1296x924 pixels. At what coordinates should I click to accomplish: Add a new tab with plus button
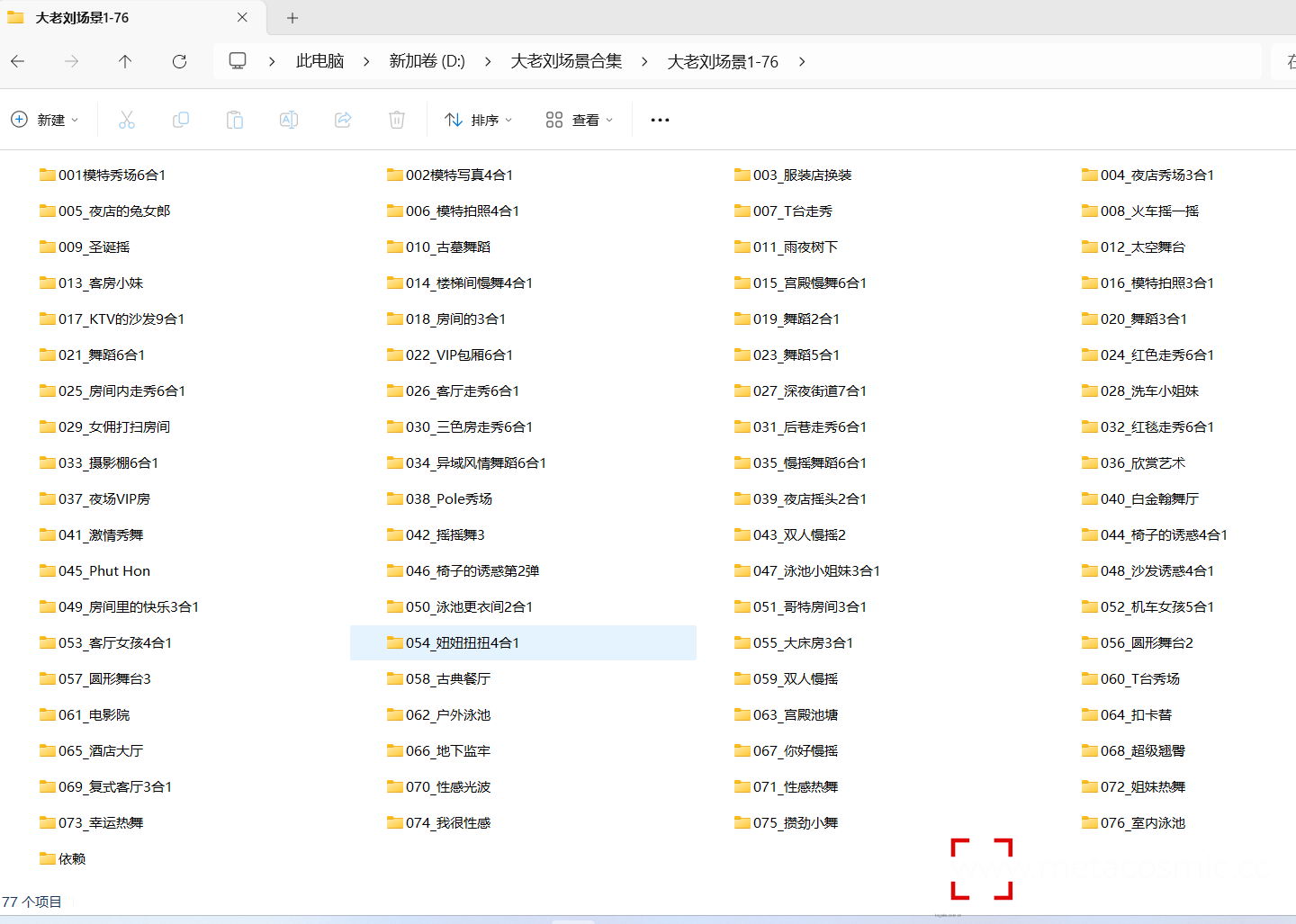coord(292,18)
